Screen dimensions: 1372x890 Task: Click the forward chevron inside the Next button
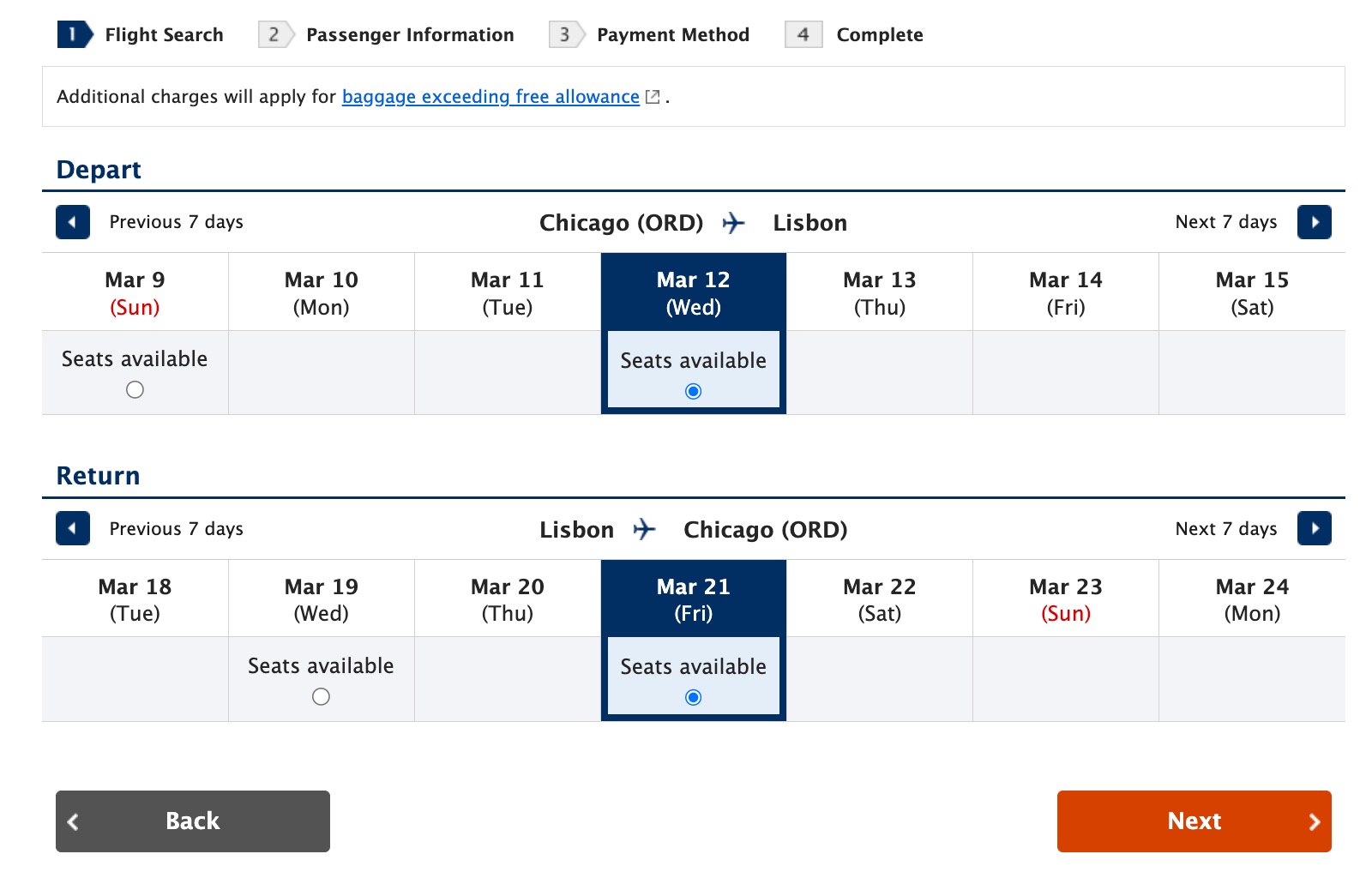click(x=1315, y=821)
